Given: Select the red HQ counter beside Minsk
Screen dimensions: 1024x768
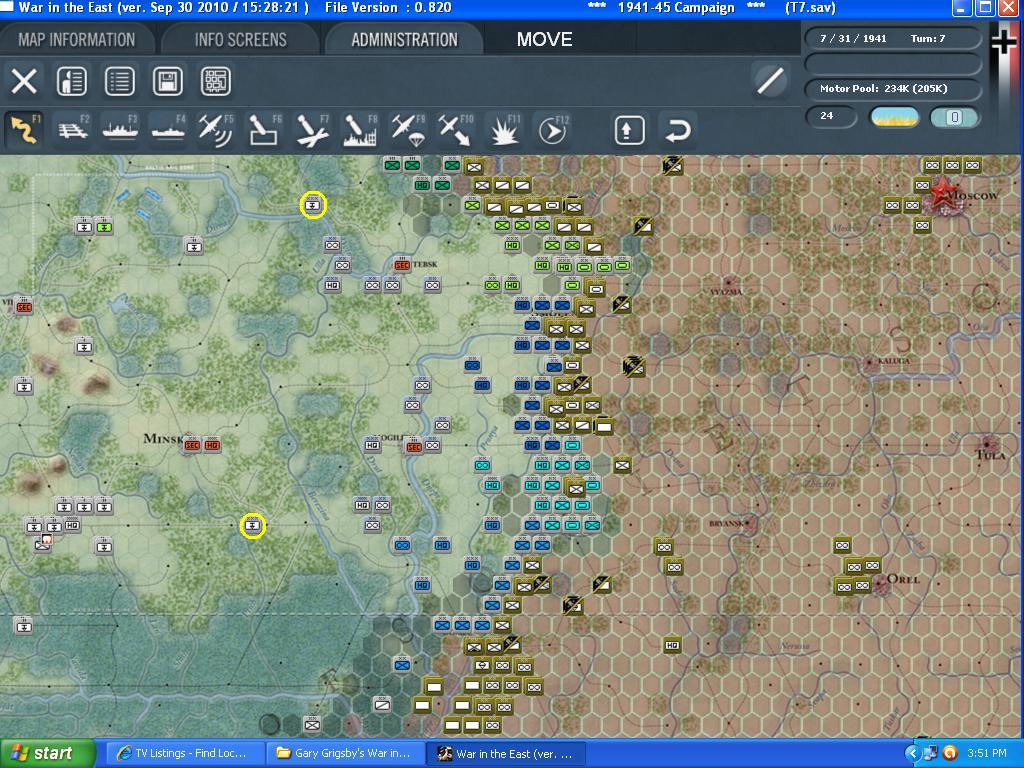Looking at the screenshot, I should tap(212, 445).
